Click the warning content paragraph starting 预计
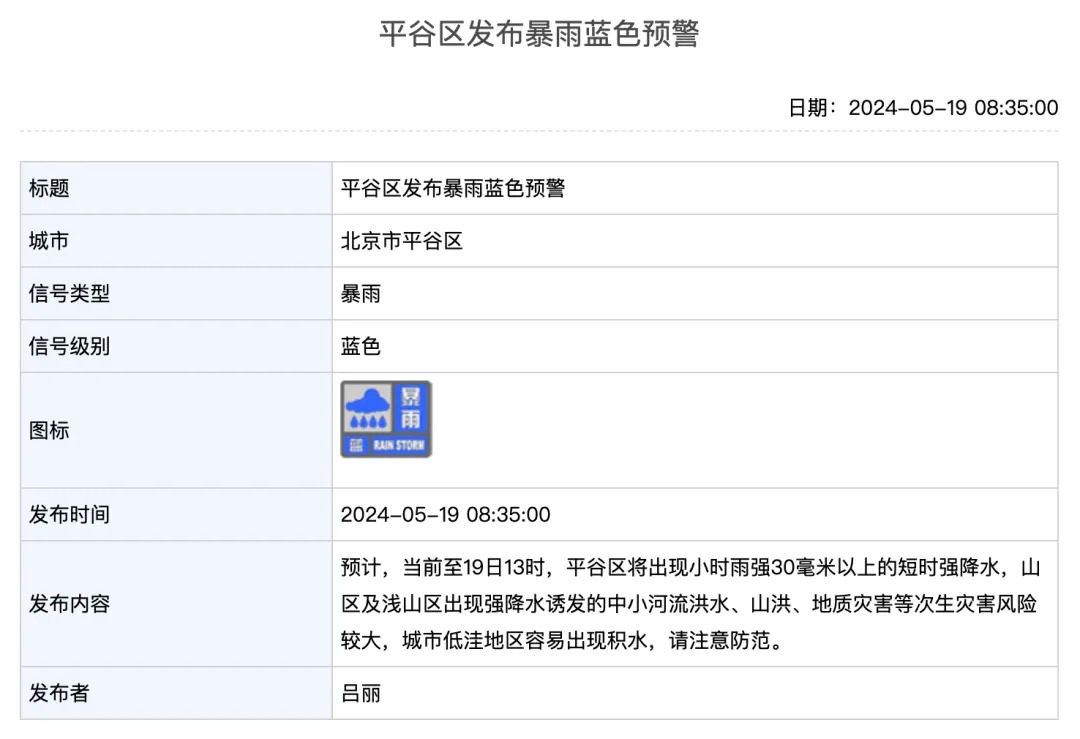The image size is (1080, 739). coord(690,604)
